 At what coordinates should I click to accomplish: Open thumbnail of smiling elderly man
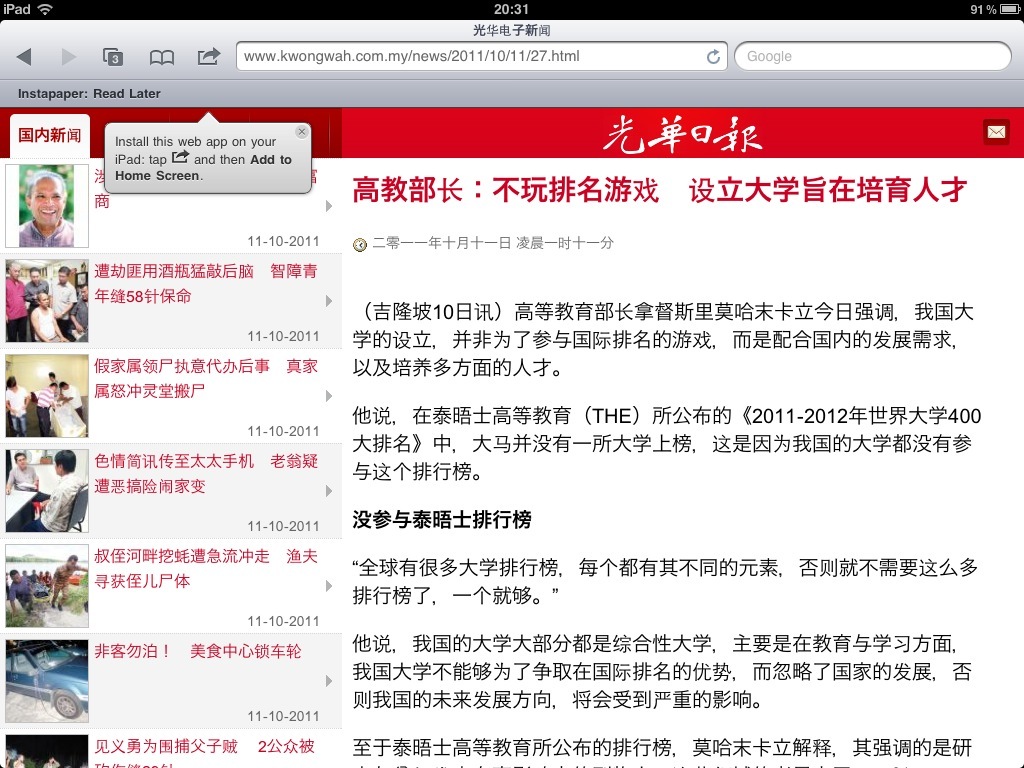[x=47, y=206]
